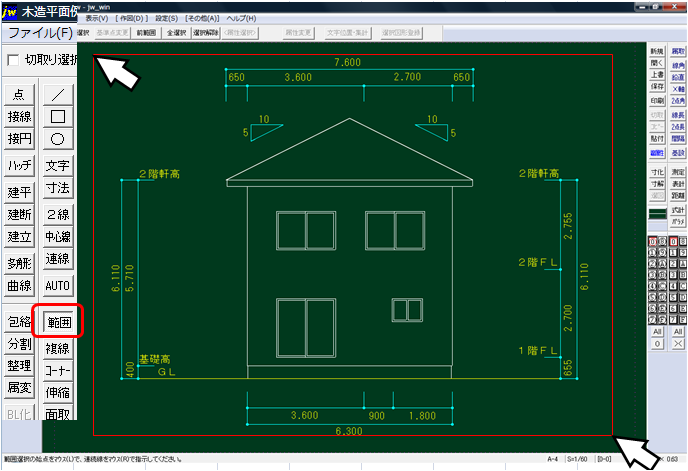Click the 点 point tool
The width and height of the screenshot is (688, 471).
[19, 95]
